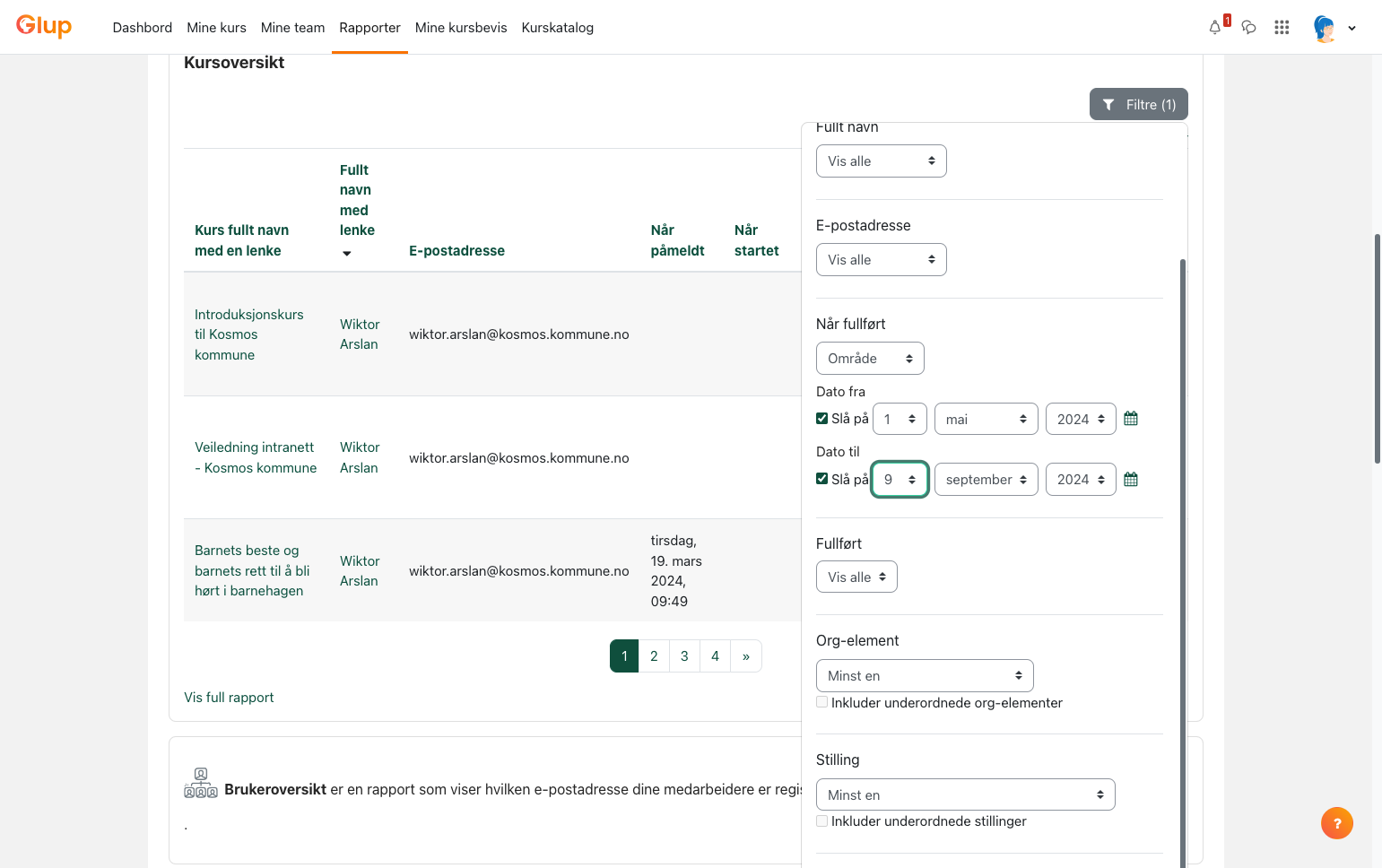Open the Kurskatalog menu item

(558, 28)
